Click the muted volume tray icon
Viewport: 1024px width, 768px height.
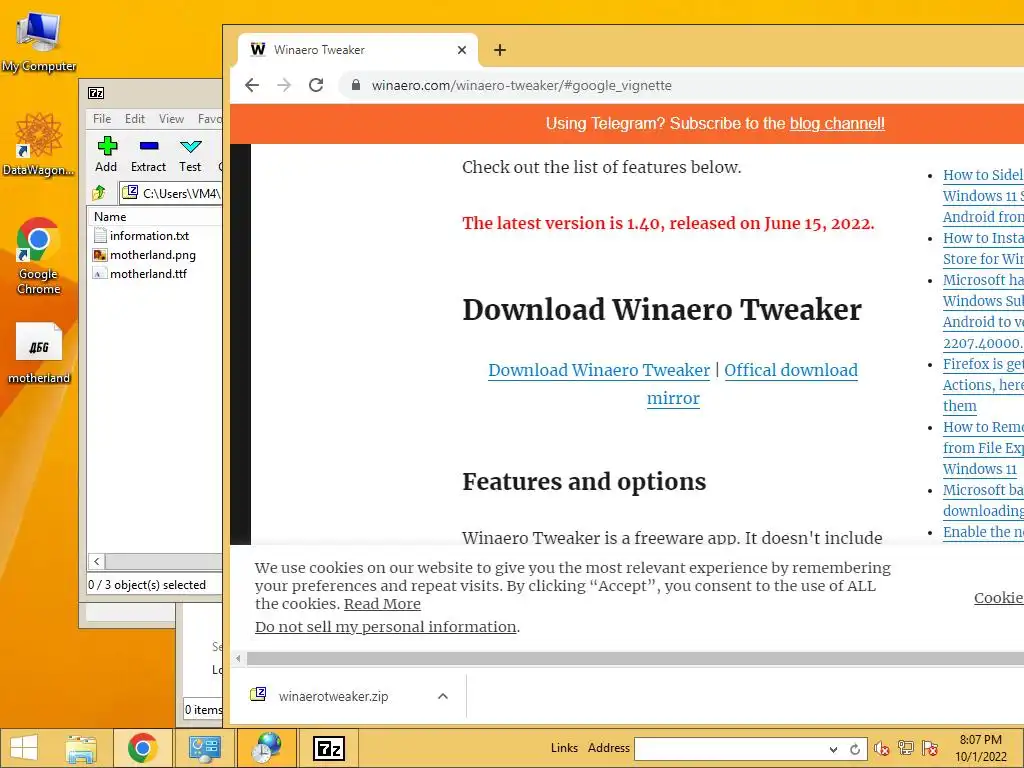tap(882, 748)
